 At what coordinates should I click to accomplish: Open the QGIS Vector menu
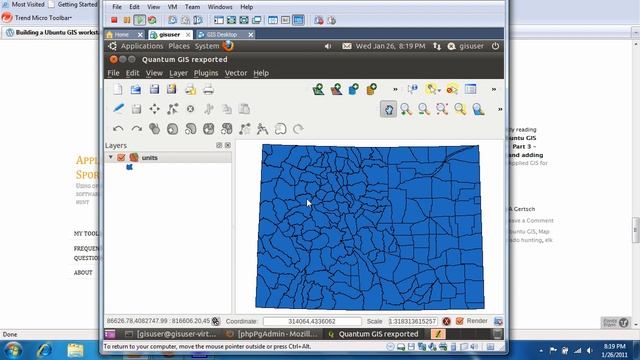click(236, 73)
